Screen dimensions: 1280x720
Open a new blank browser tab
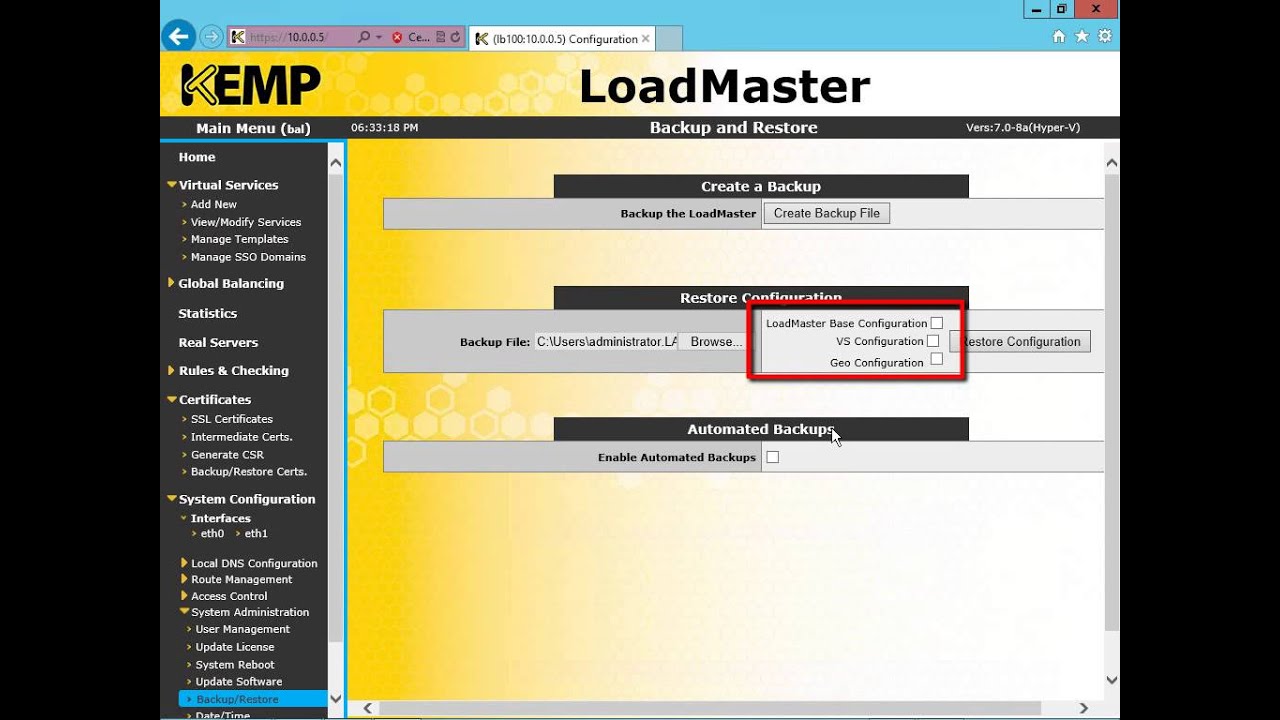coord(669,39)
